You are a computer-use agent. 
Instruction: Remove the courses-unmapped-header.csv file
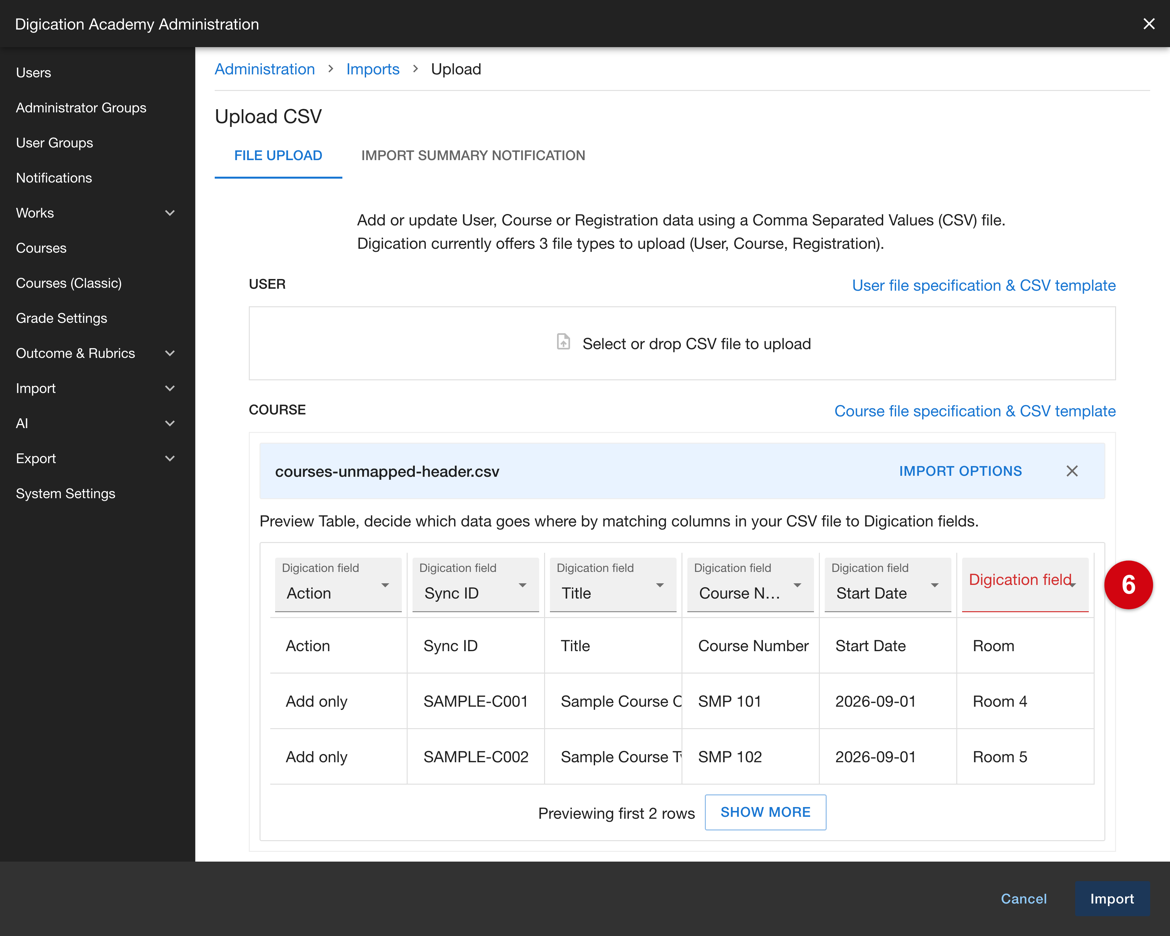[1072, 471]
